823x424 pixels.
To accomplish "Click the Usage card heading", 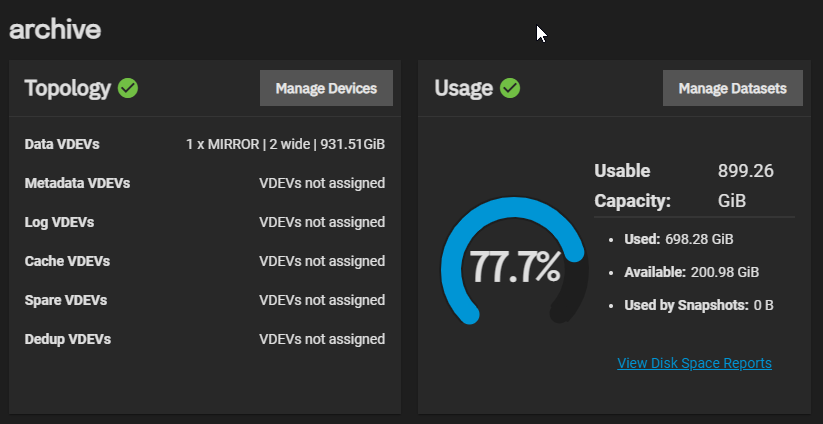I will 463,89.
